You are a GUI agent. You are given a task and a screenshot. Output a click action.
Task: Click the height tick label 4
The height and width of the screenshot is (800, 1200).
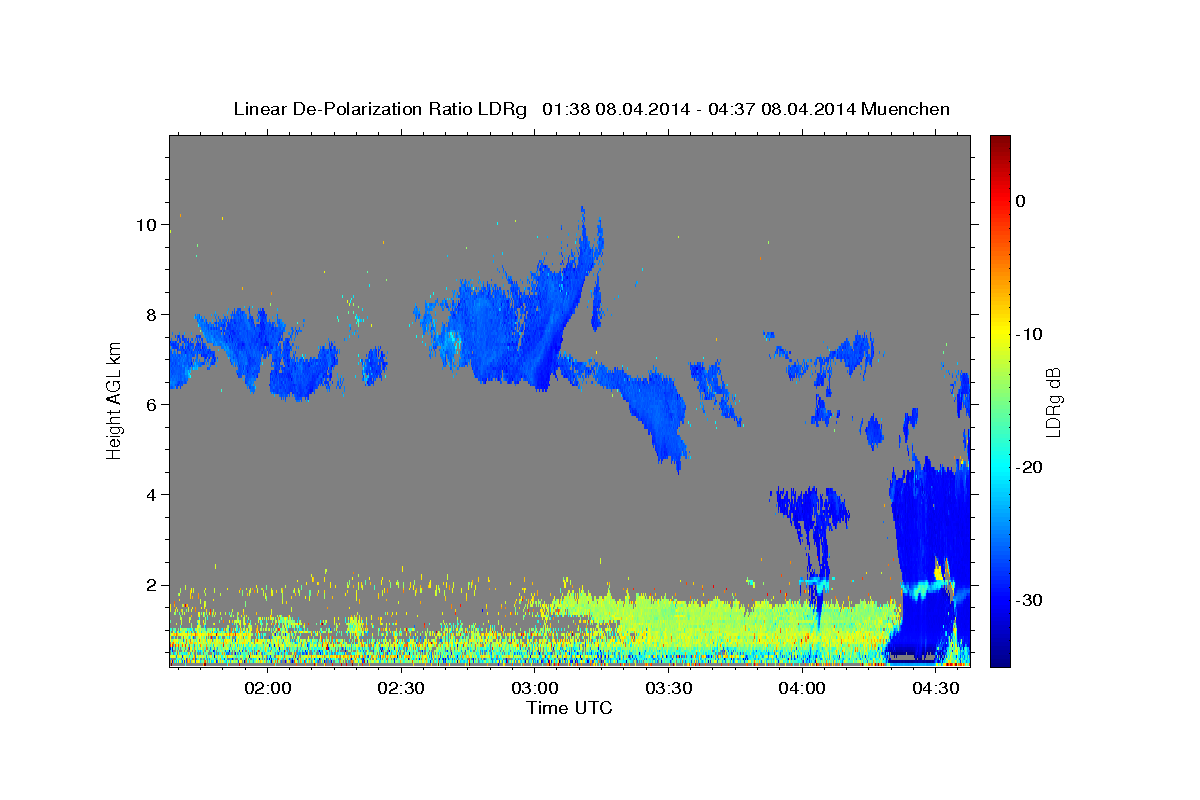(151, 494)
